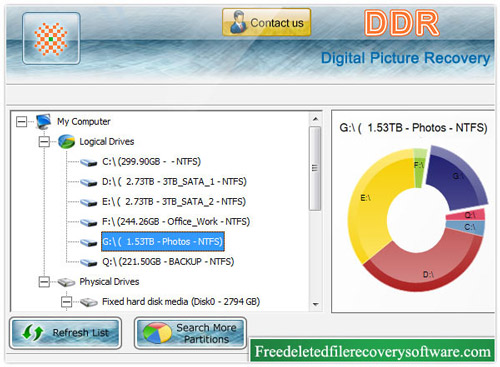Select the G:\ Photos drive entry

click(x=163, y=241)
